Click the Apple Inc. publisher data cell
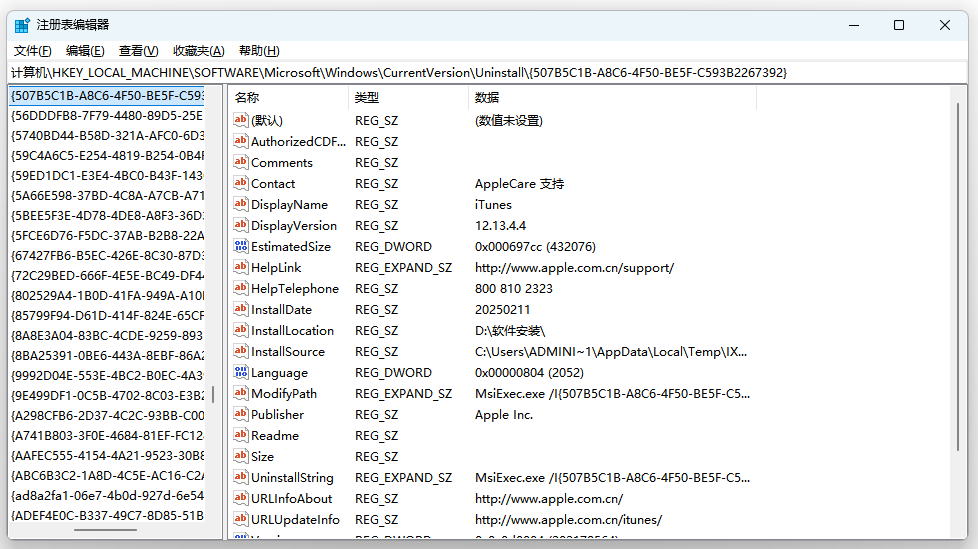978x549 pixels. tap(504, 415)
